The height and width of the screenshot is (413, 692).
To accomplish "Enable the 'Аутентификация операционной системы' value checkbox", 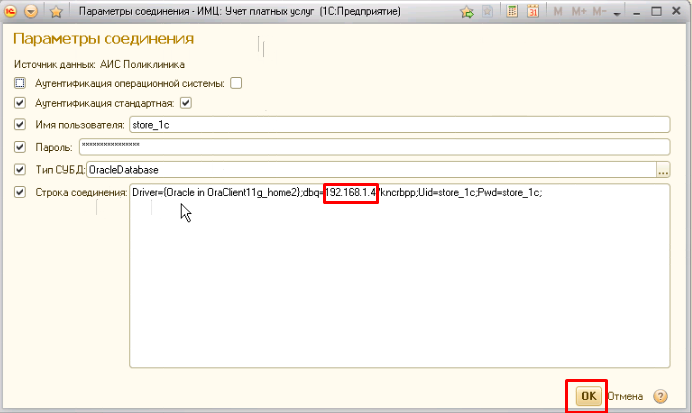I will coord(236,83).
